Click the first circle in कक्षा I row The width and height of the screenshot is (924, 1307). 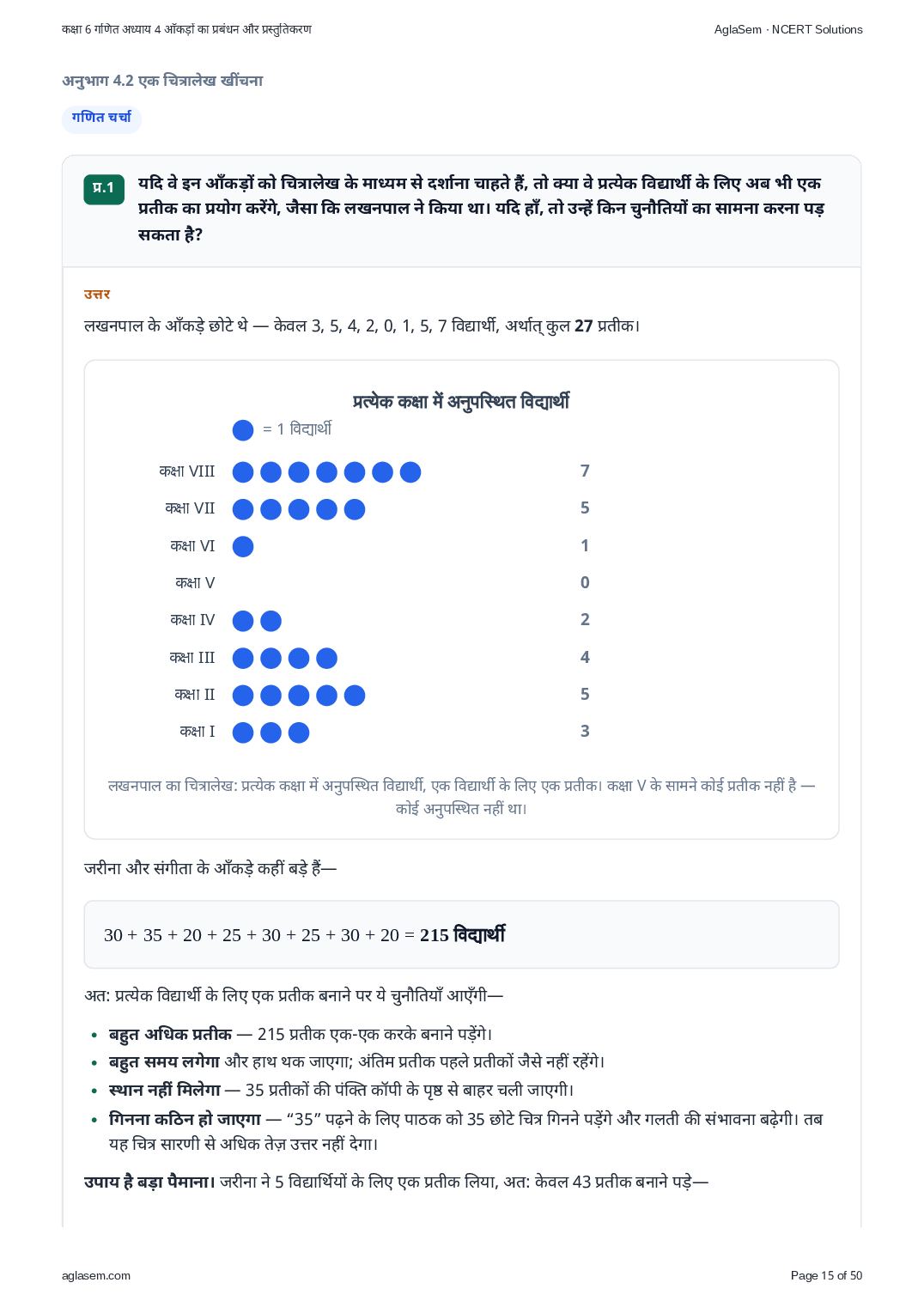[243, 733]
